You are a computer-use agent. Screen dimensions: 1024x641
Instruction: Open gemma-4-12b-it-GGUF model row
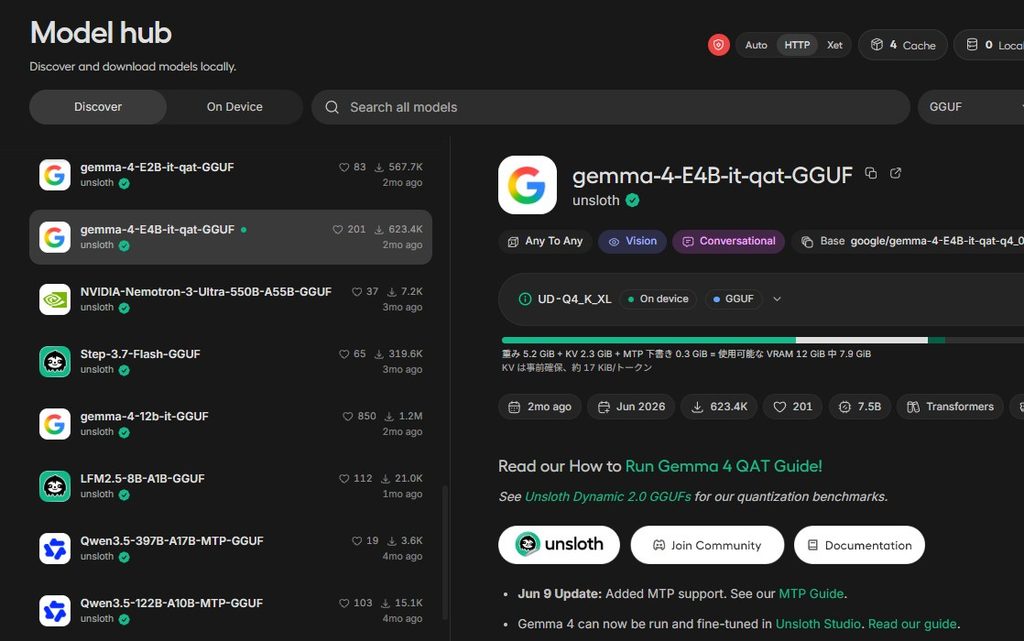[231, 424]
